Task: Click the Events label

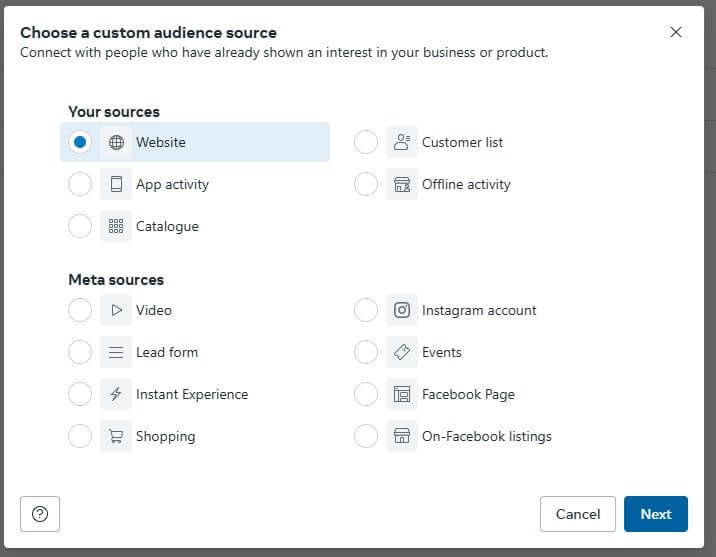Action: pyautogui.click(x=442, y=352)
